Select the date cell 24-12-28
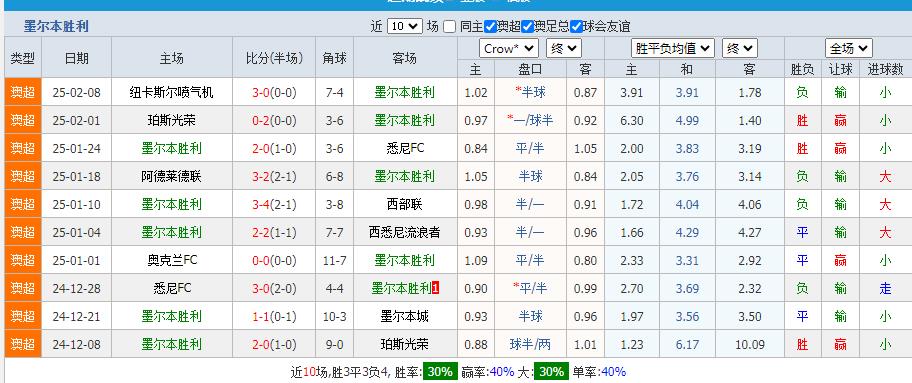Image resolution: width=912 pixels, height=383 pixels. (x=77, y=288)
